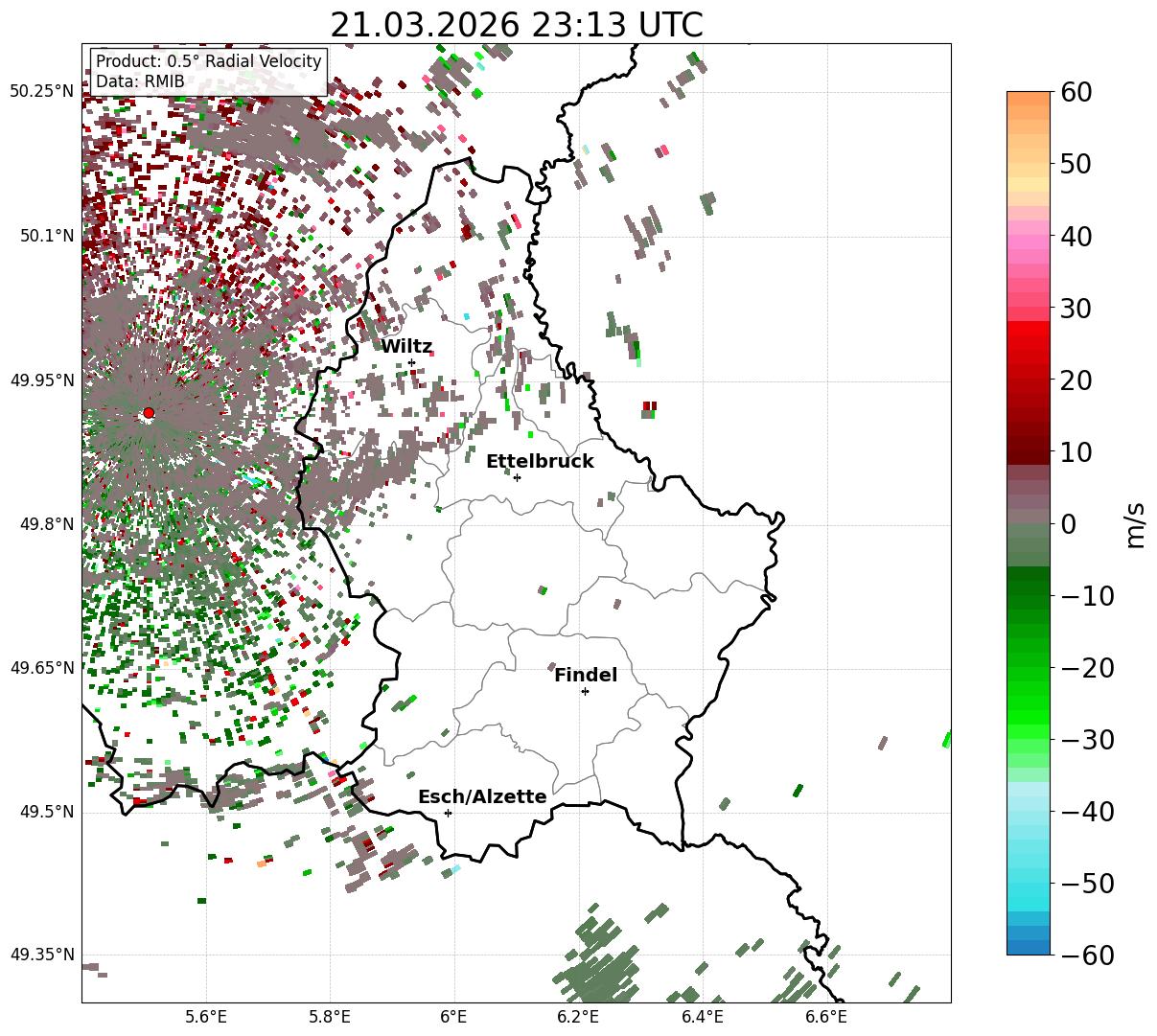Click the Esch/Alzette city label
This screenshot has height=1036, width=1157.
(482, 797)
